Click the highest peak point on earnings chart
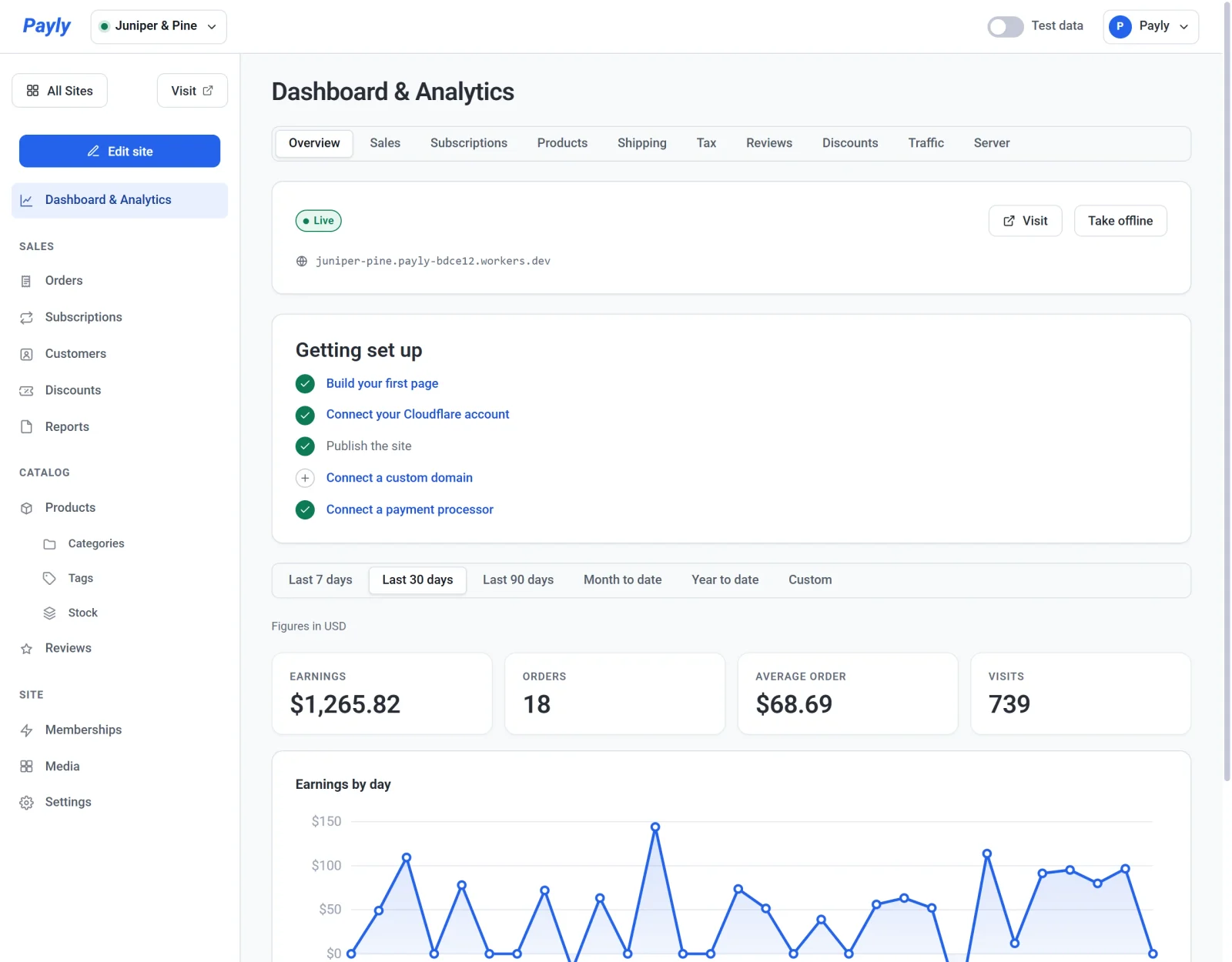This screenshot has width=1232, height=962. (655, 827)
